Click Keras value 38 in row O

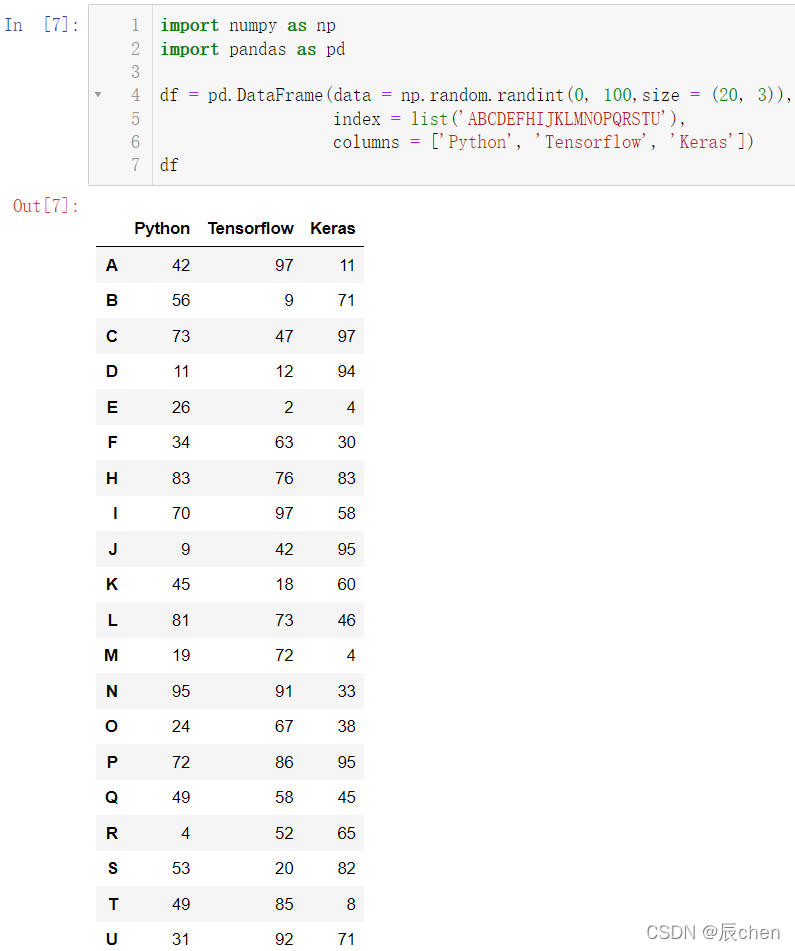point(346,726)
